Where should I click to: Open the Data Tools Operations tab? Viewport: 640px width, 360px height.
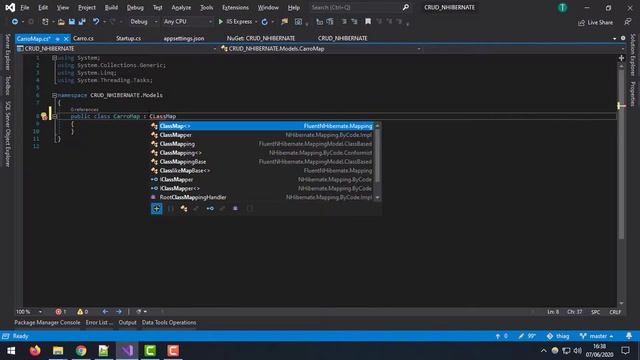coord(169,322)
